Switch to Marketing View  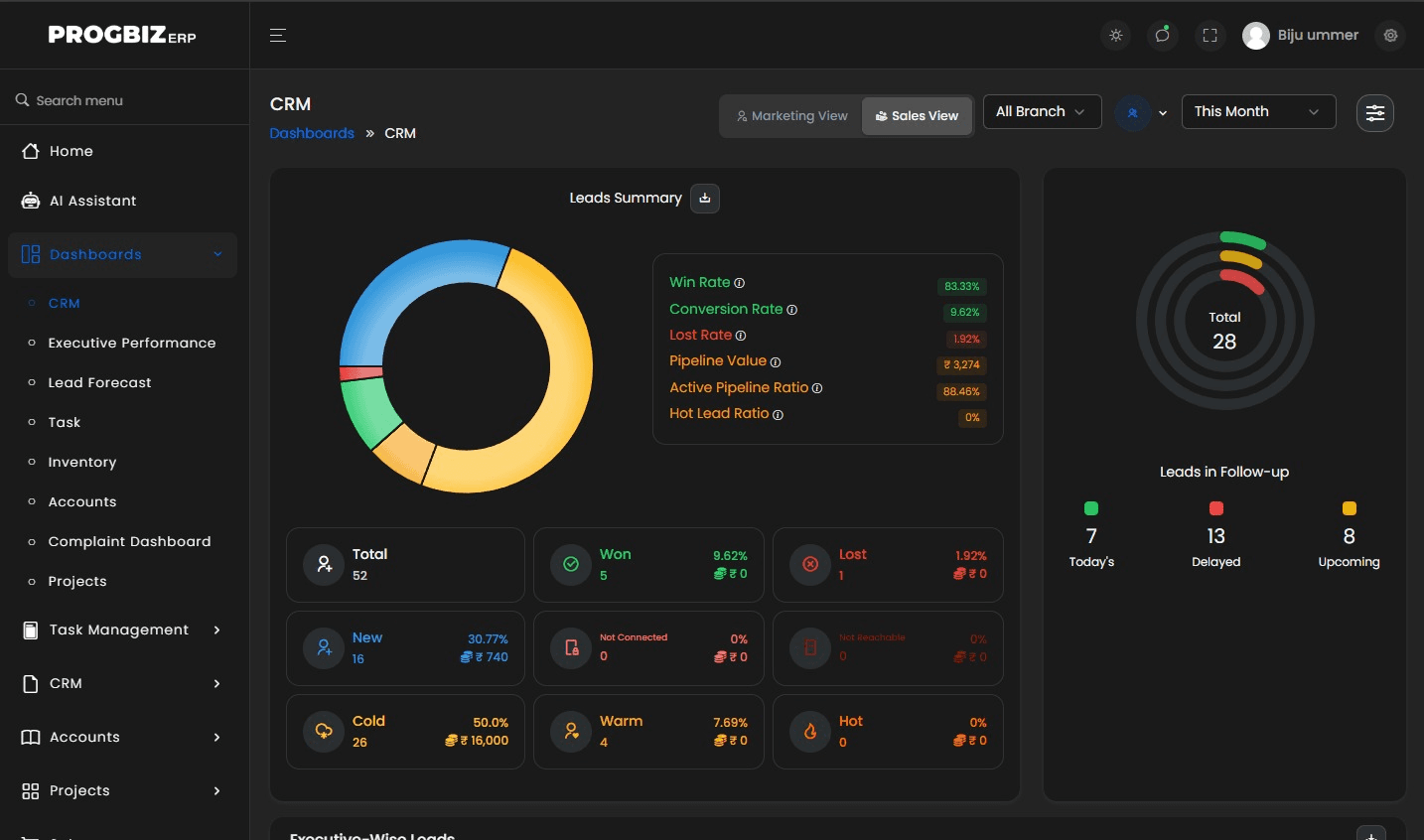click(x=792, y=116)
